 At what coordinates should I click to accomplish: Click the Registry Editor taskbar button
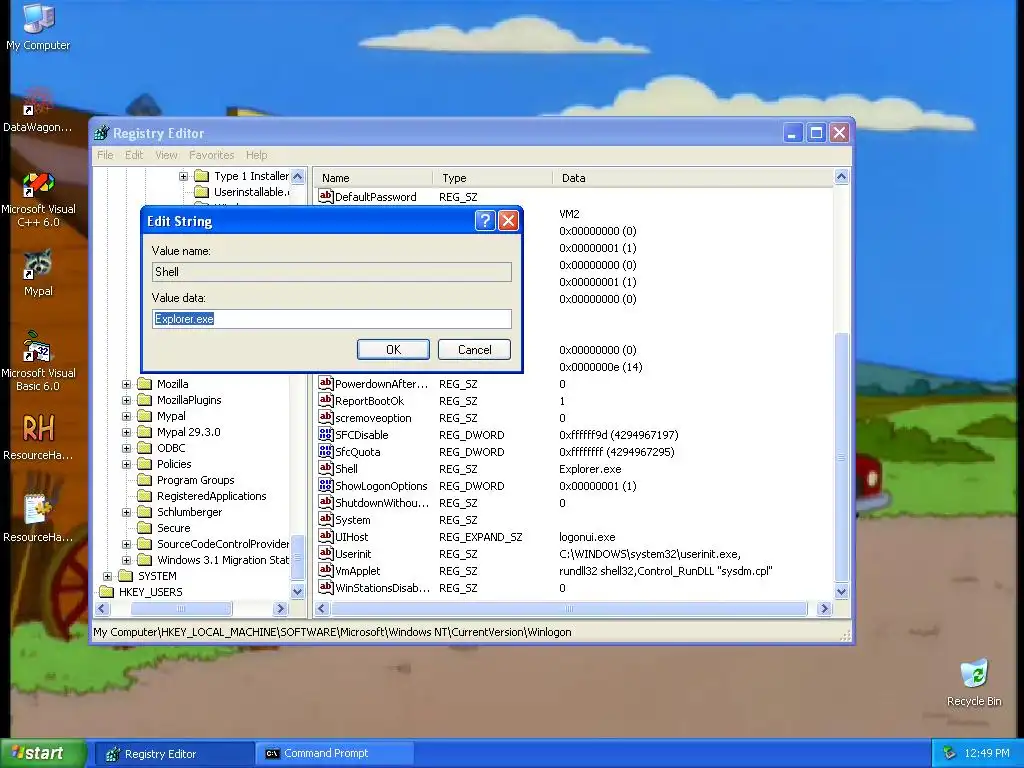175,753
